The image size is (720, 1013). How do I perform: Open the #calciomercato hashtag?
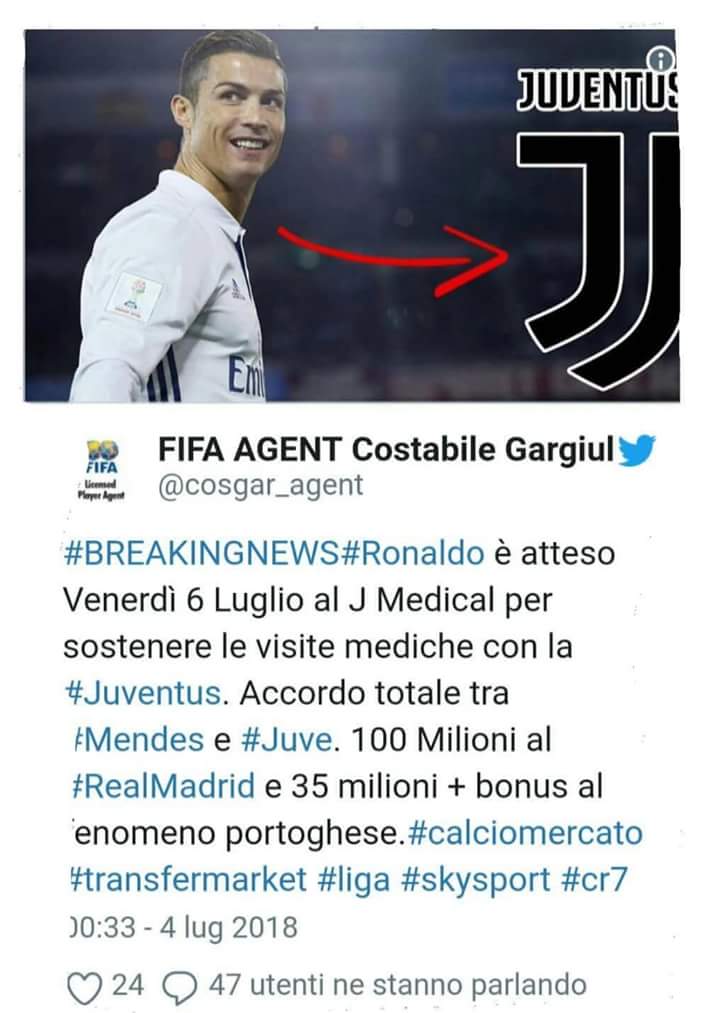pos(525,833)
